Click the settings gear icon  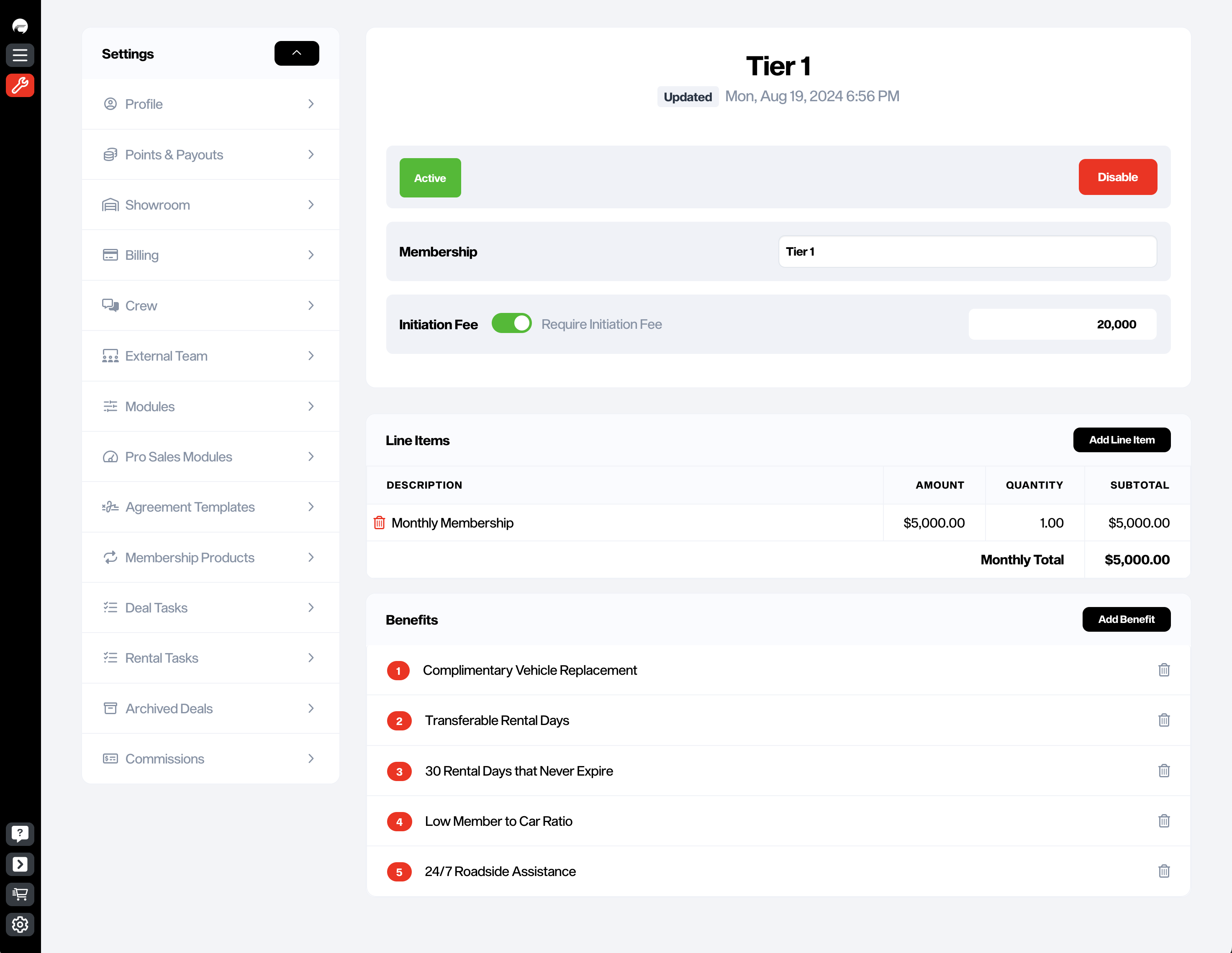20,924
